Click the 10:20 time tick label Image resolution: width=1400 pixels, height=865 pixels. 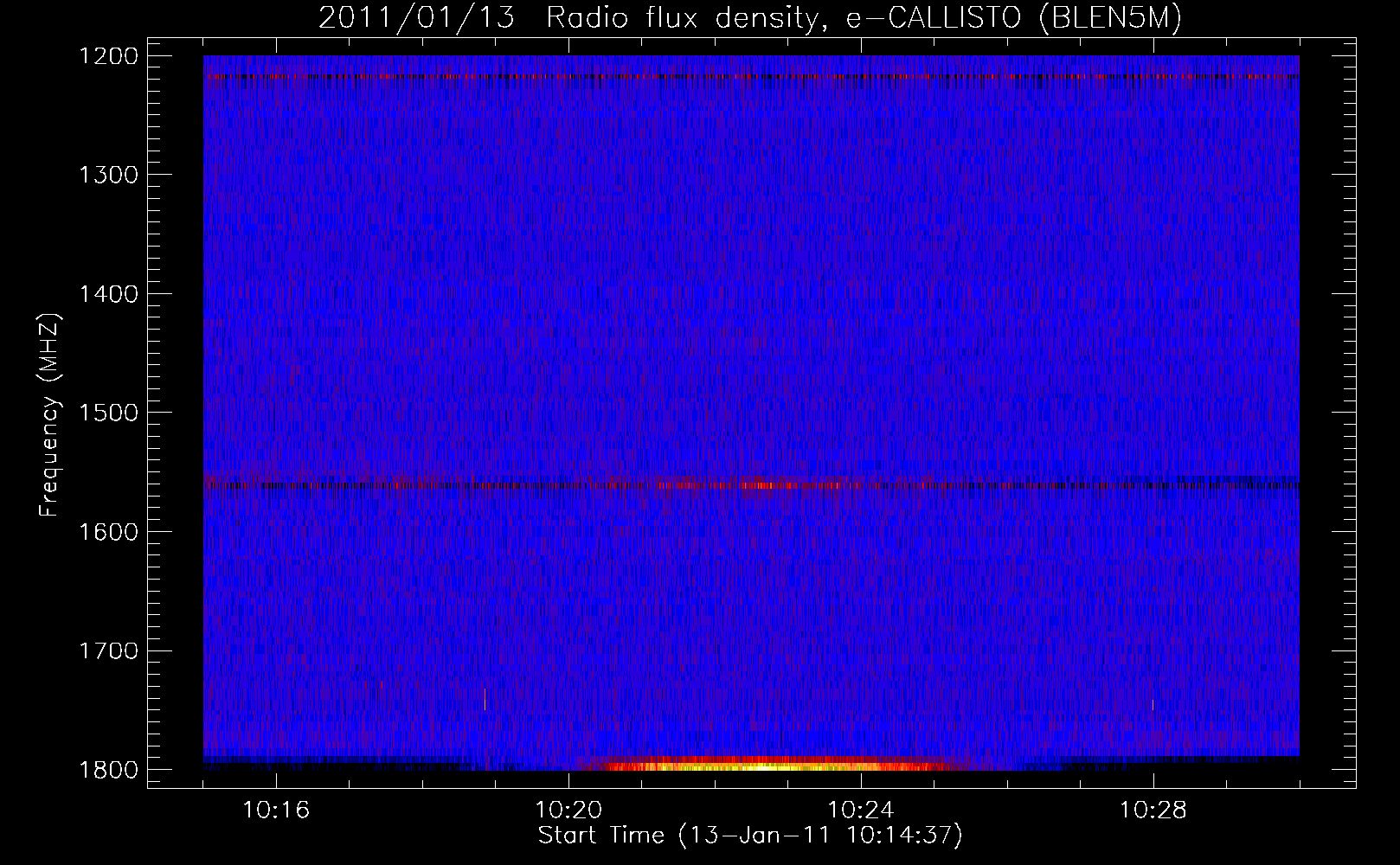[568, 811]
